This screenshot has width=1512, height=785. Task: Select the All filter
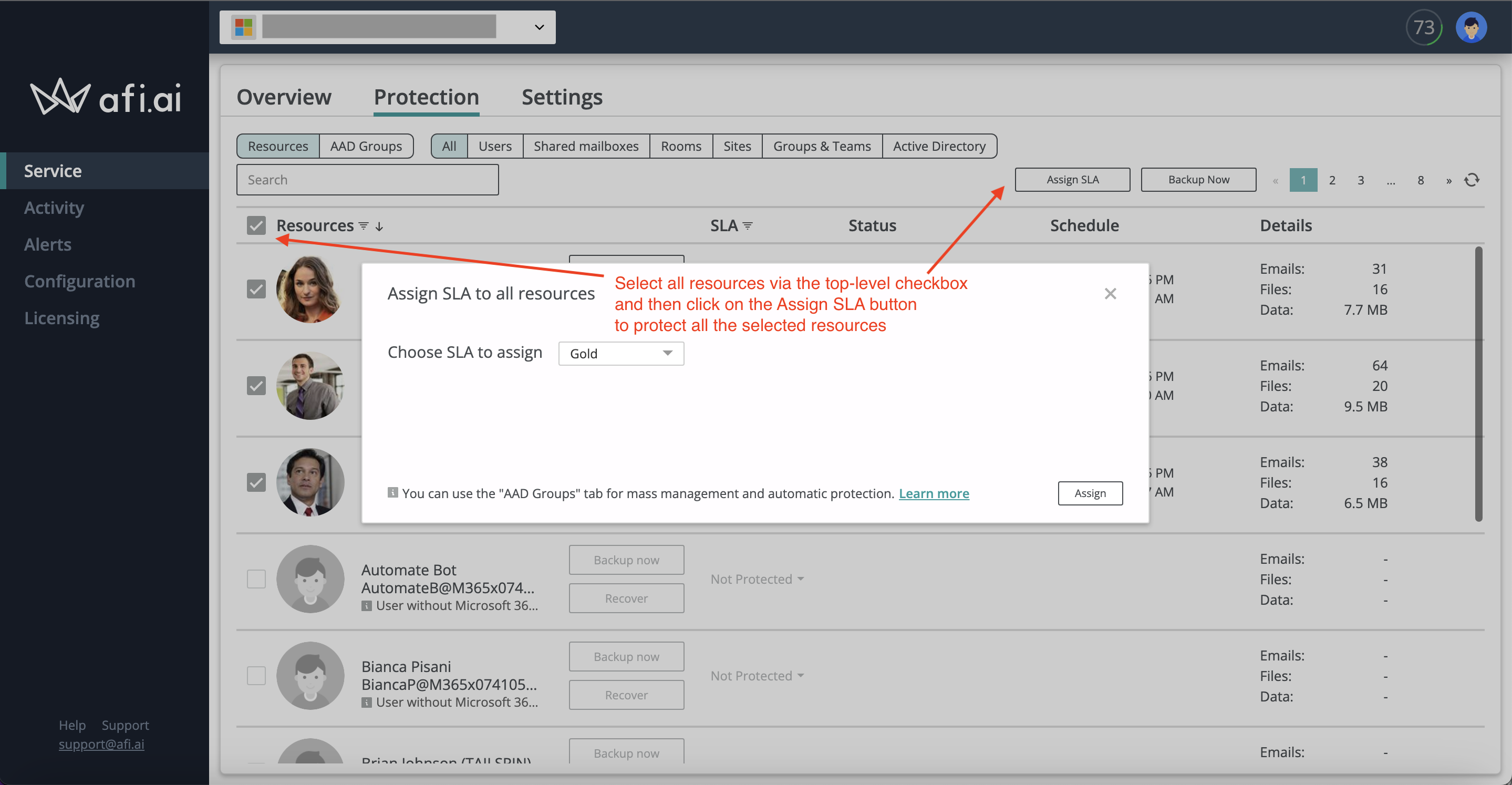(449, 146)
